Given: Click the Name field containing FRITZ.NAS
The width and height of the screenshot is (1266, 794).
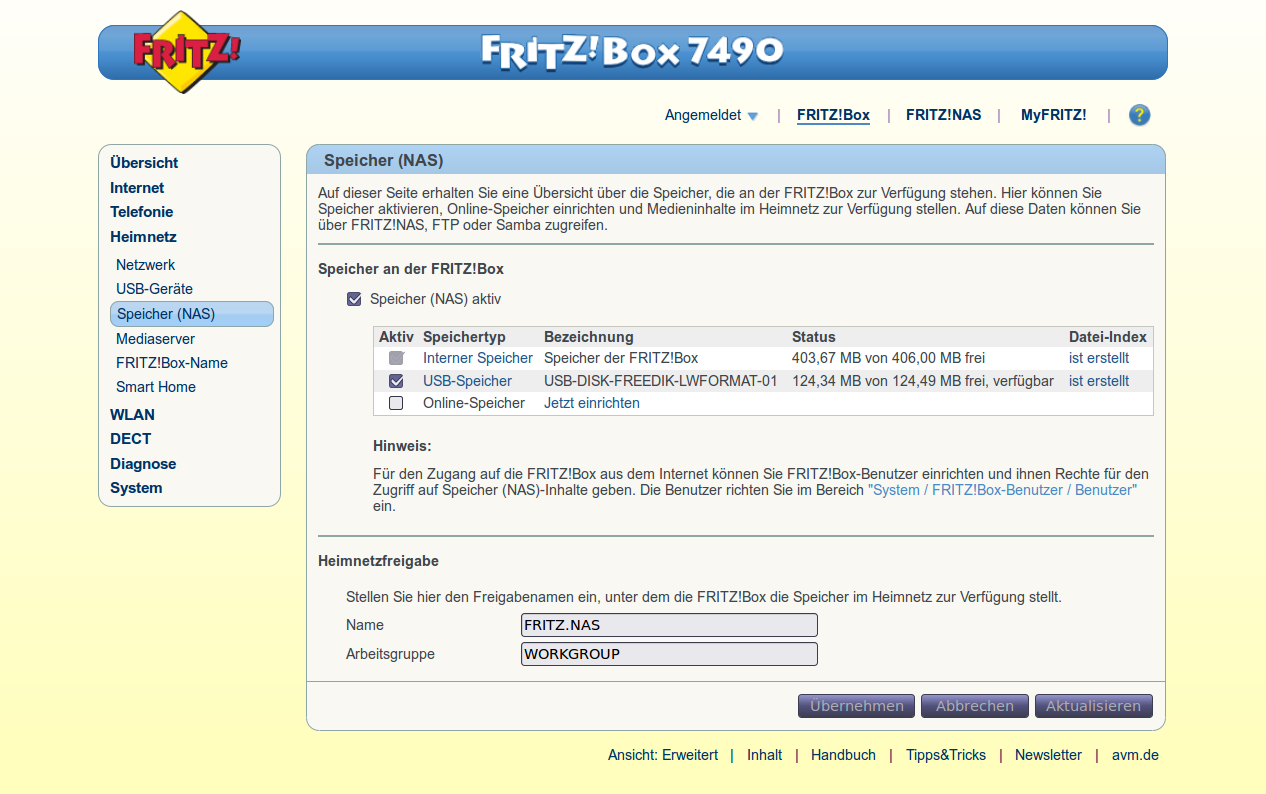Looking at the screenshot, I should [669, 625].
